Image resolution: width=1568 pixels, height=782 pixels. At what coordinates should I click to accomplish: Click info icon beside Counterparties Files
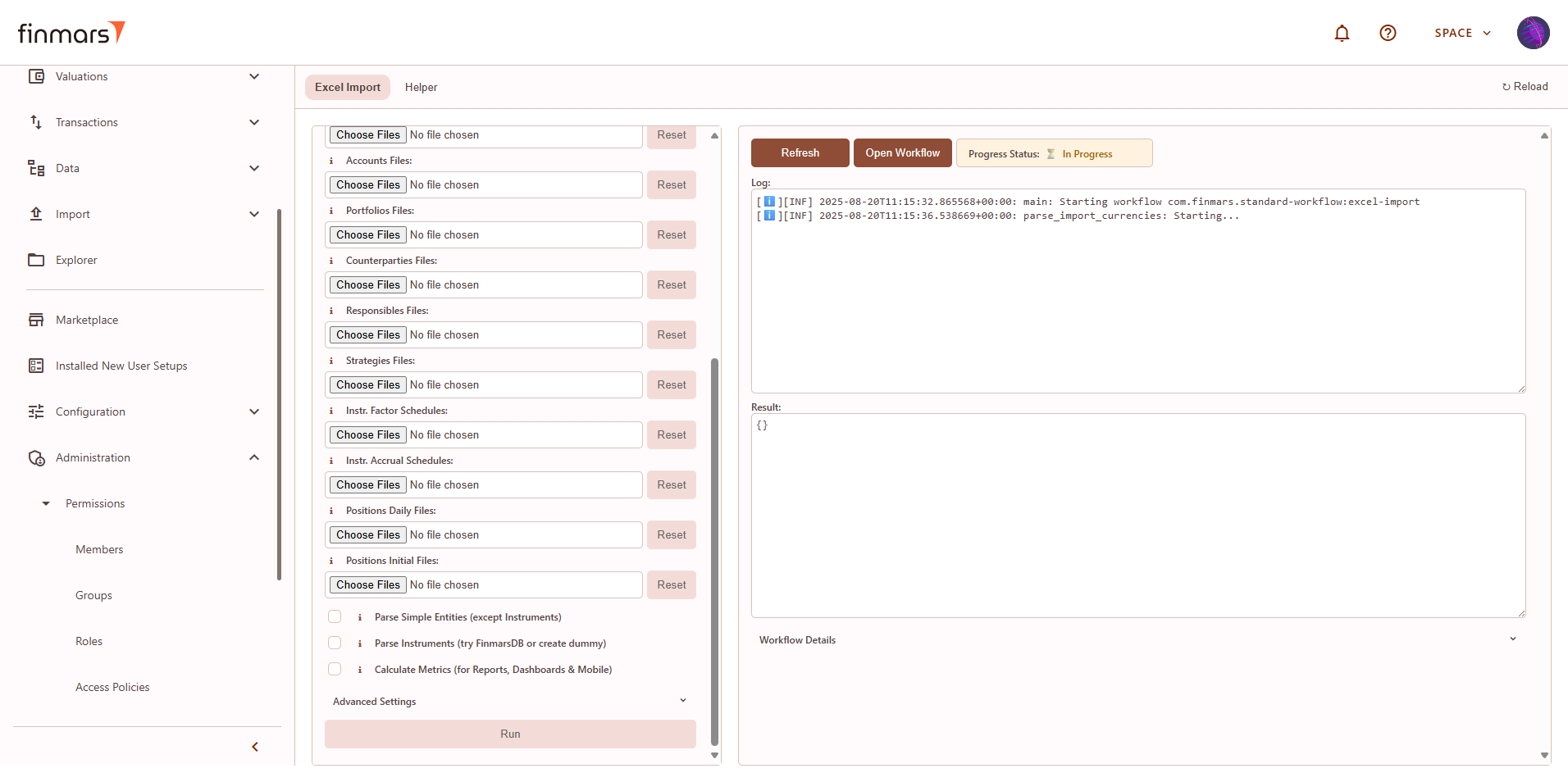(331, 261)
